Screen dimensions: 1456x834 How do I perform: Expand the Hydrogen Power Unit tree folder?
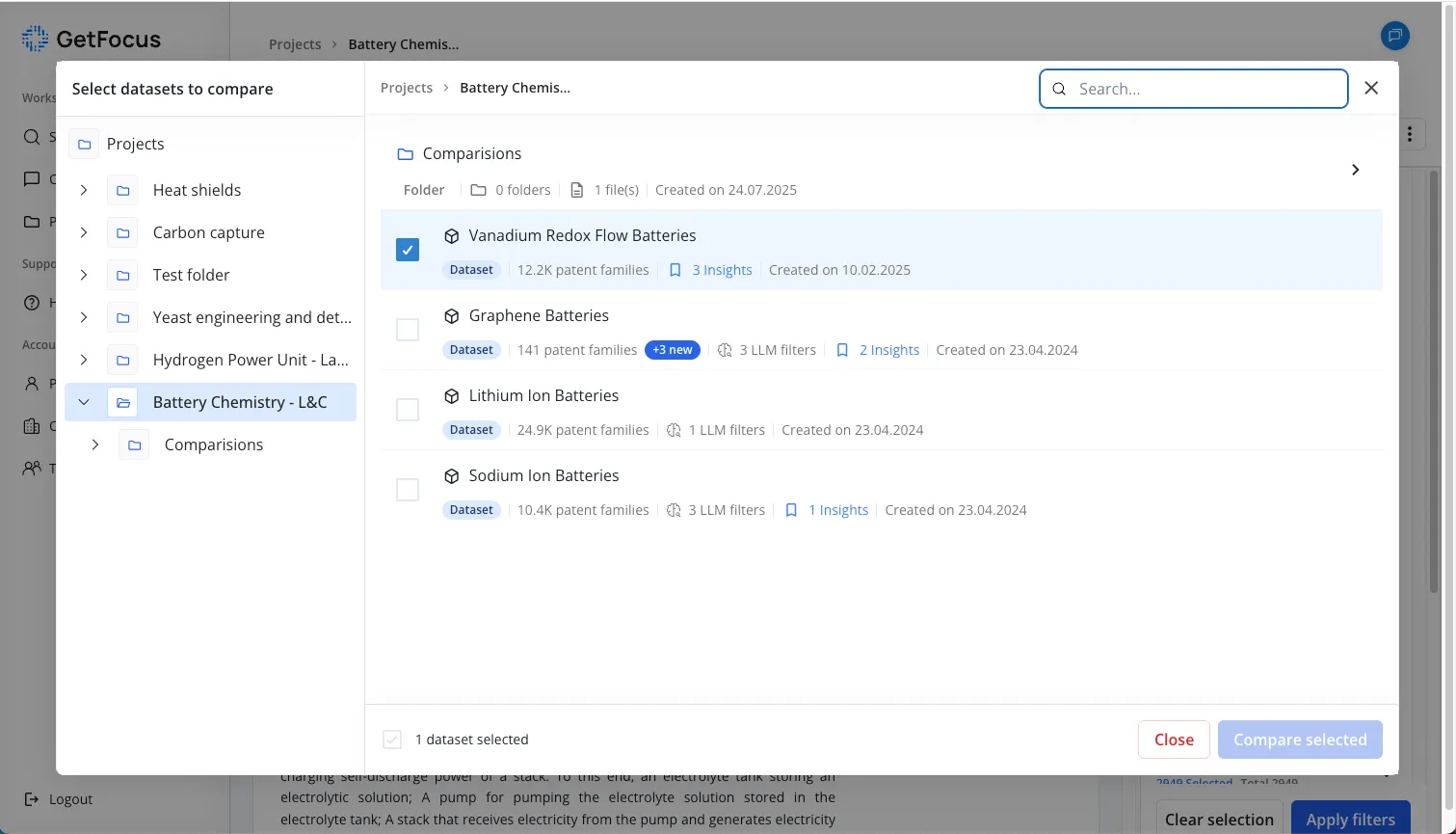84,360
